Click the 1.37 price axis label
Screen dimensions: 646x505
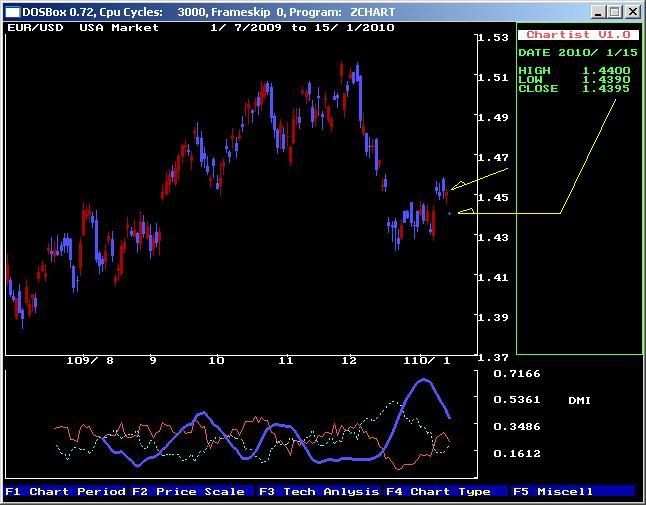(x=493, y=358)
